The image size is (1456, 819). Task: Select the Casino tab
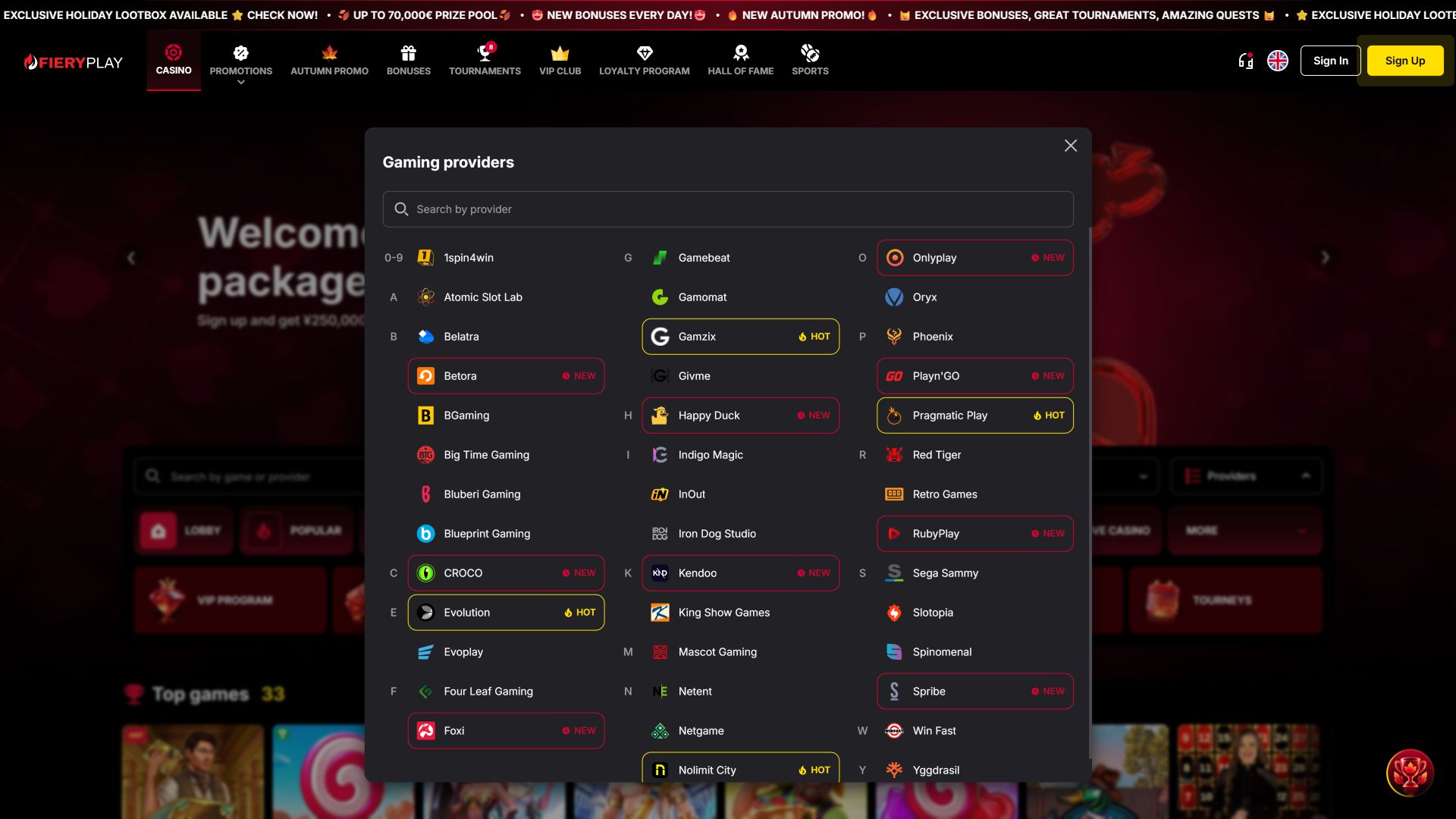click(174, 61)
